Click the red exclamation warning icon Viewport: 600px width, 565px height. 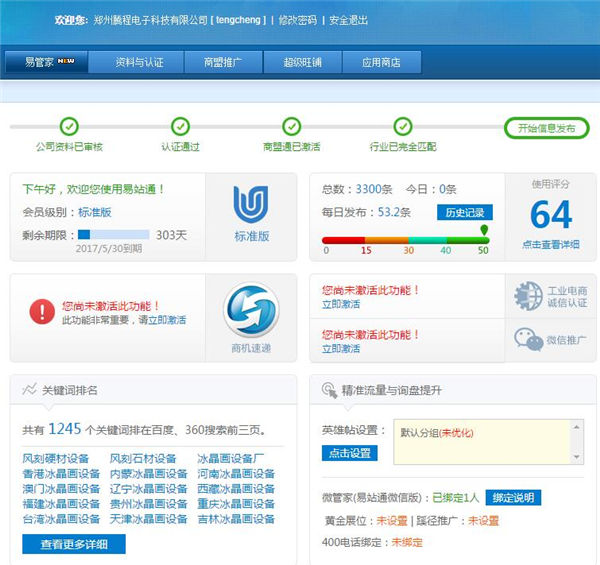[41, 312]
